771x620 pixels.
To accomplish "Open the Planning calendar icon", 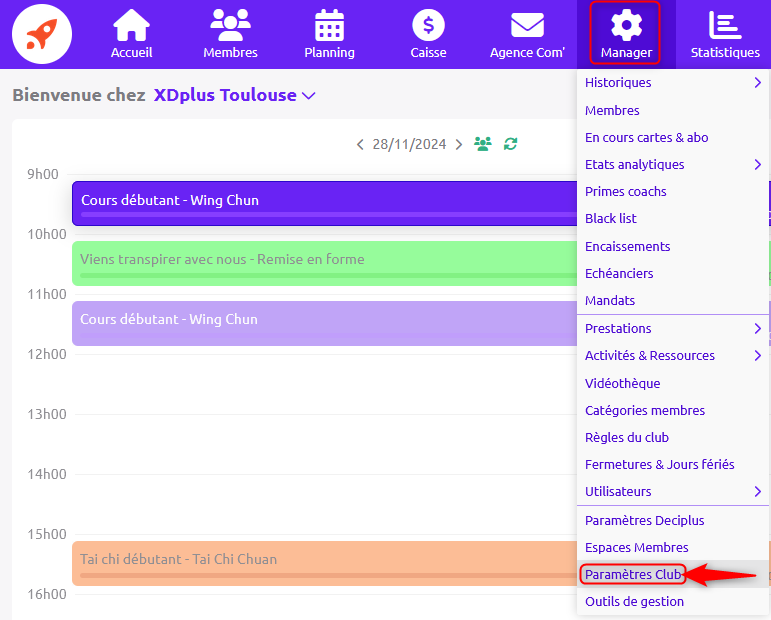I will coord(329,26).
